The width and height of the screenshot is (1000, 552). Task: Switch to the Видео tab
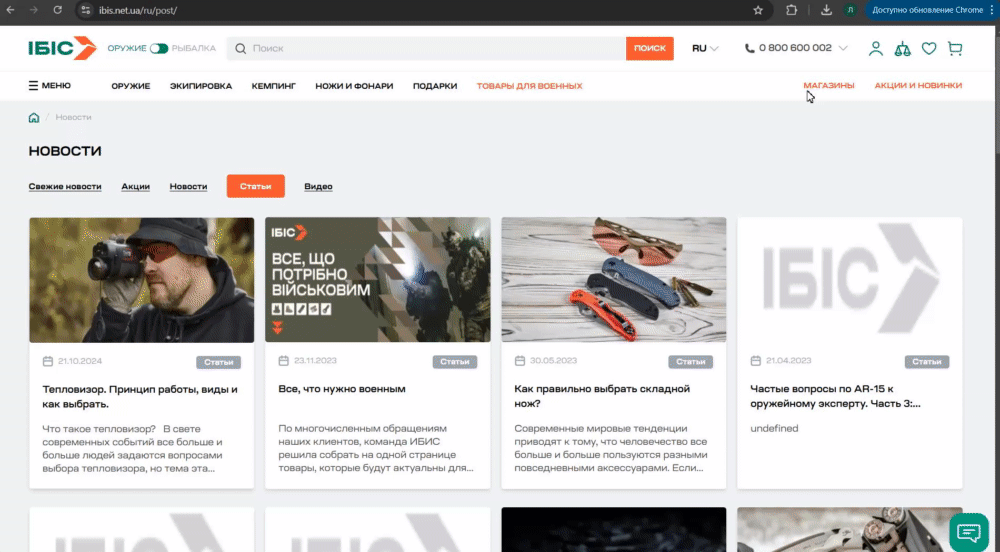[x=318, y=187]
